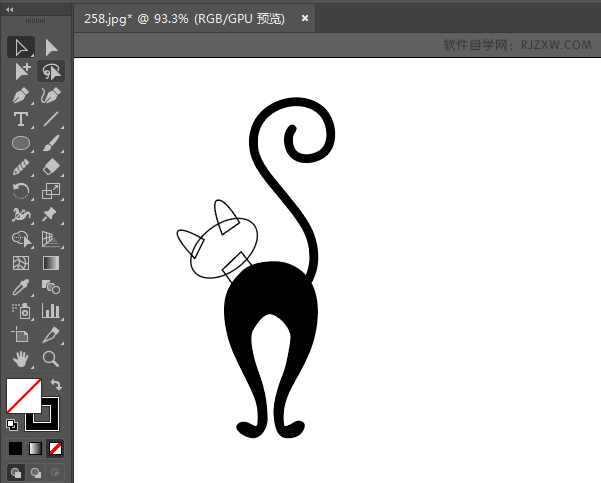Collapse the toolbar using the double arrows
This screenshot has height=483, width=601.
10,10
